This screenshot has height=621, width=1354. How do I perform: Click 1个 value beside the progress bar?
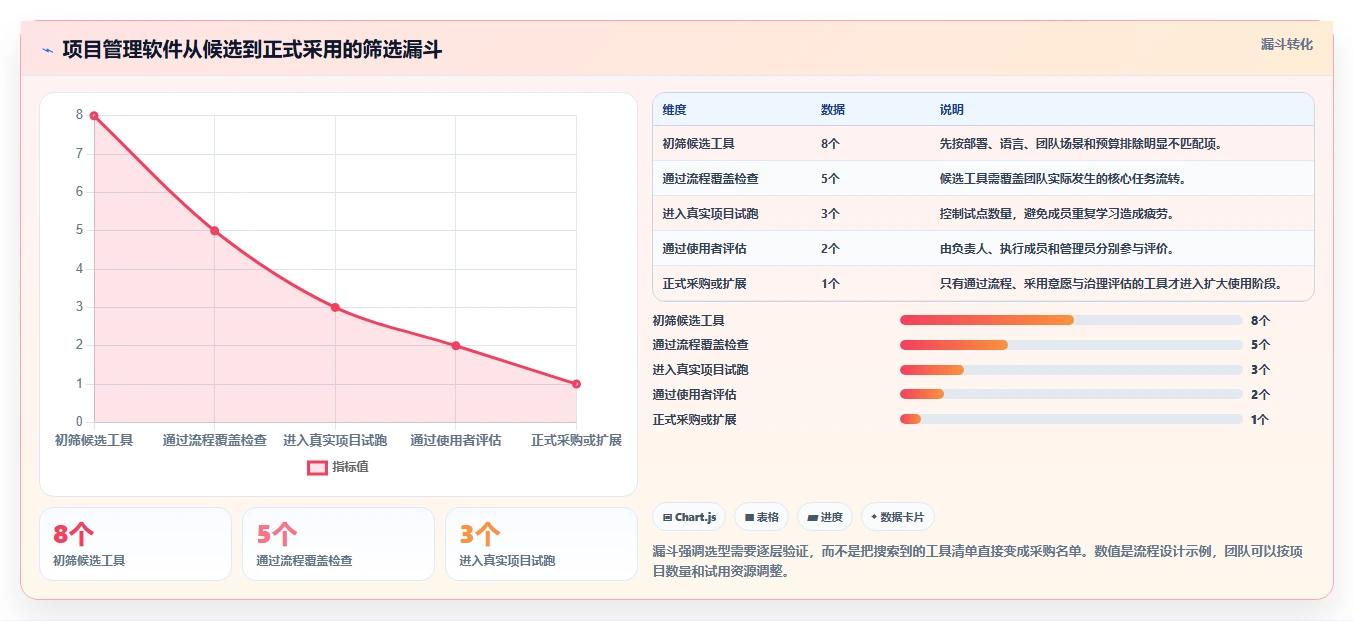1260,420
